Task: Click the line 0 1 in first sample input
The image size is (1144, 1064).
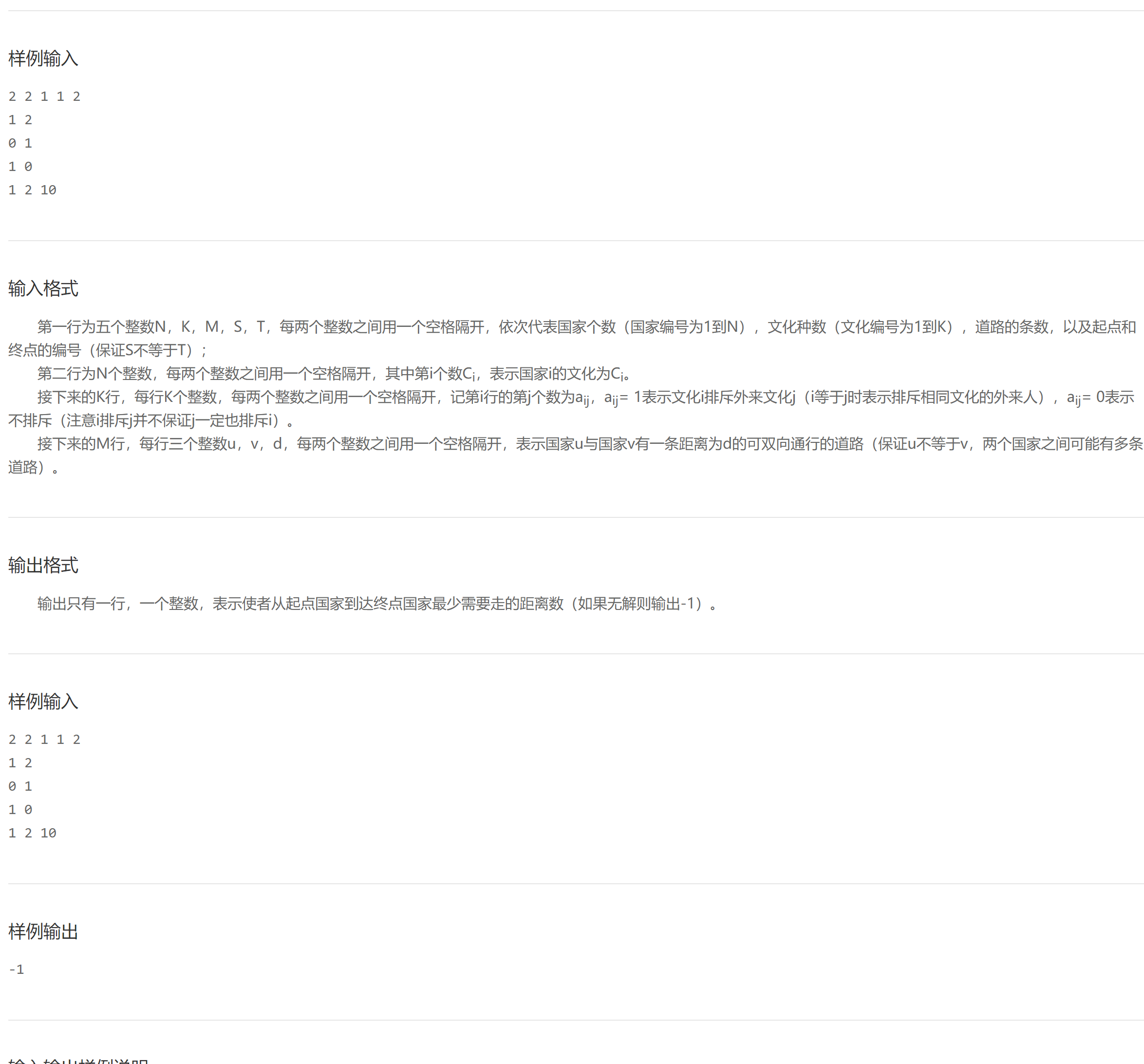Action: coord(19,143)
